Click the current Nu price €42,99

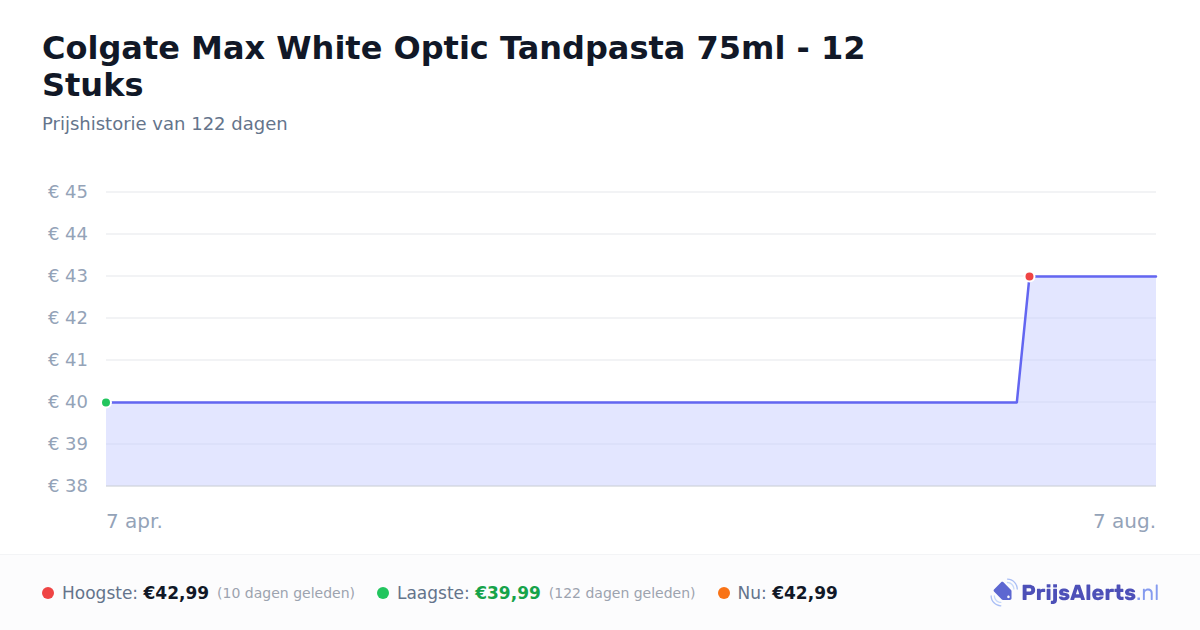pos(805,593)
